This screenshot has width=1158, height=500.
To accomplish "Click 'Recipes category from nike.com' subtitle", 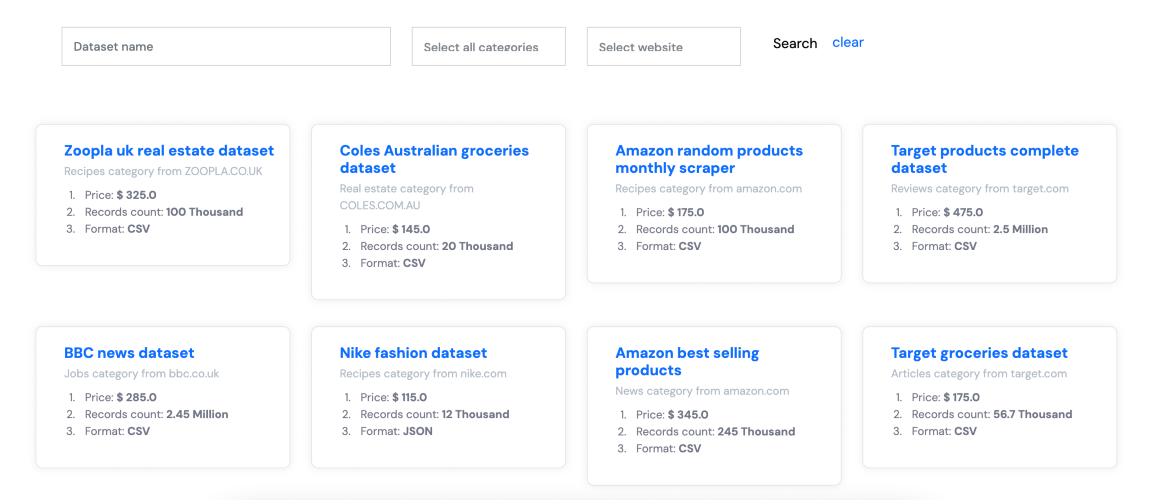I will [423, 374].
